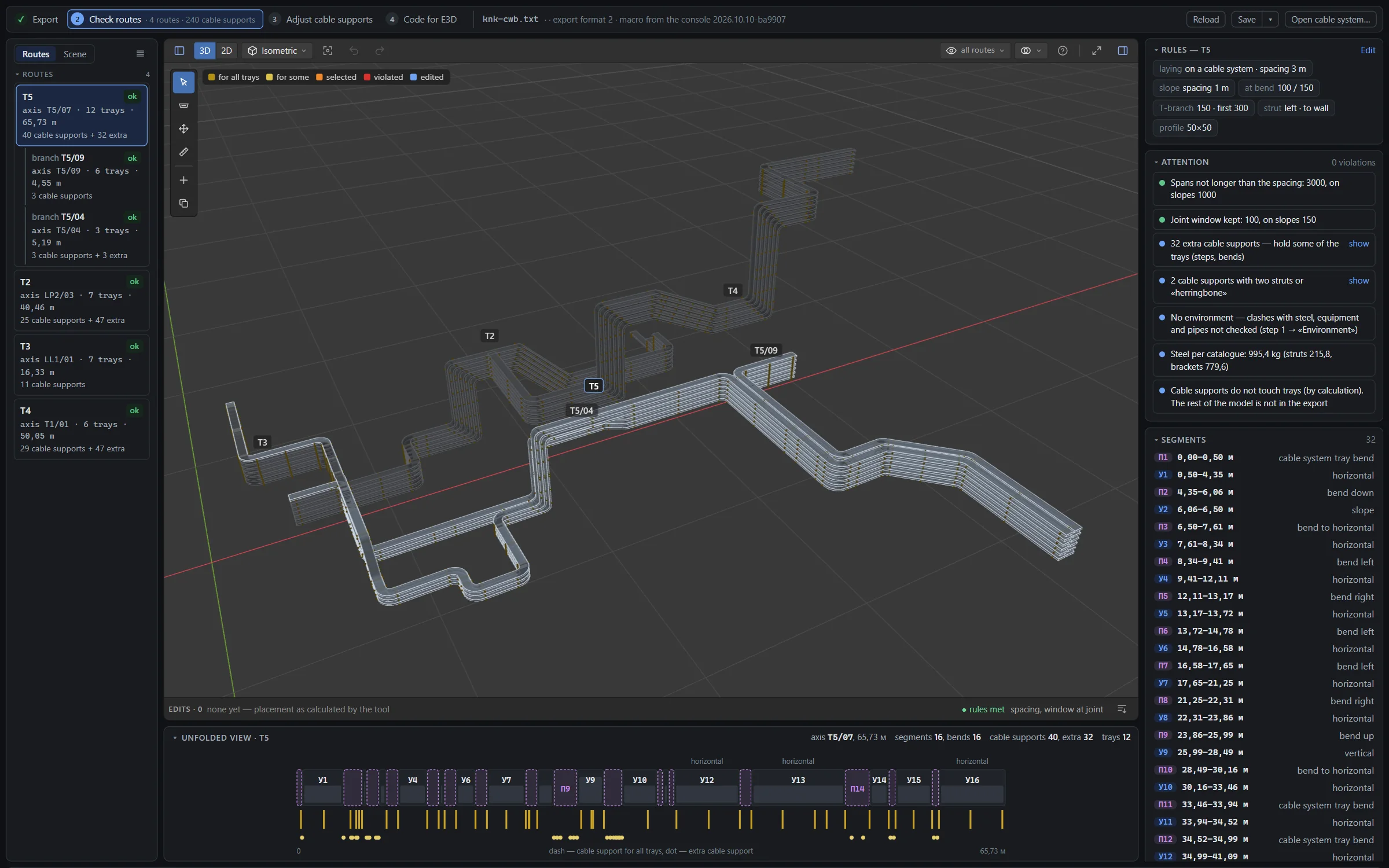Click the copy duplicate tool icon
This screenshot has height=868, width=1389.
183,204
